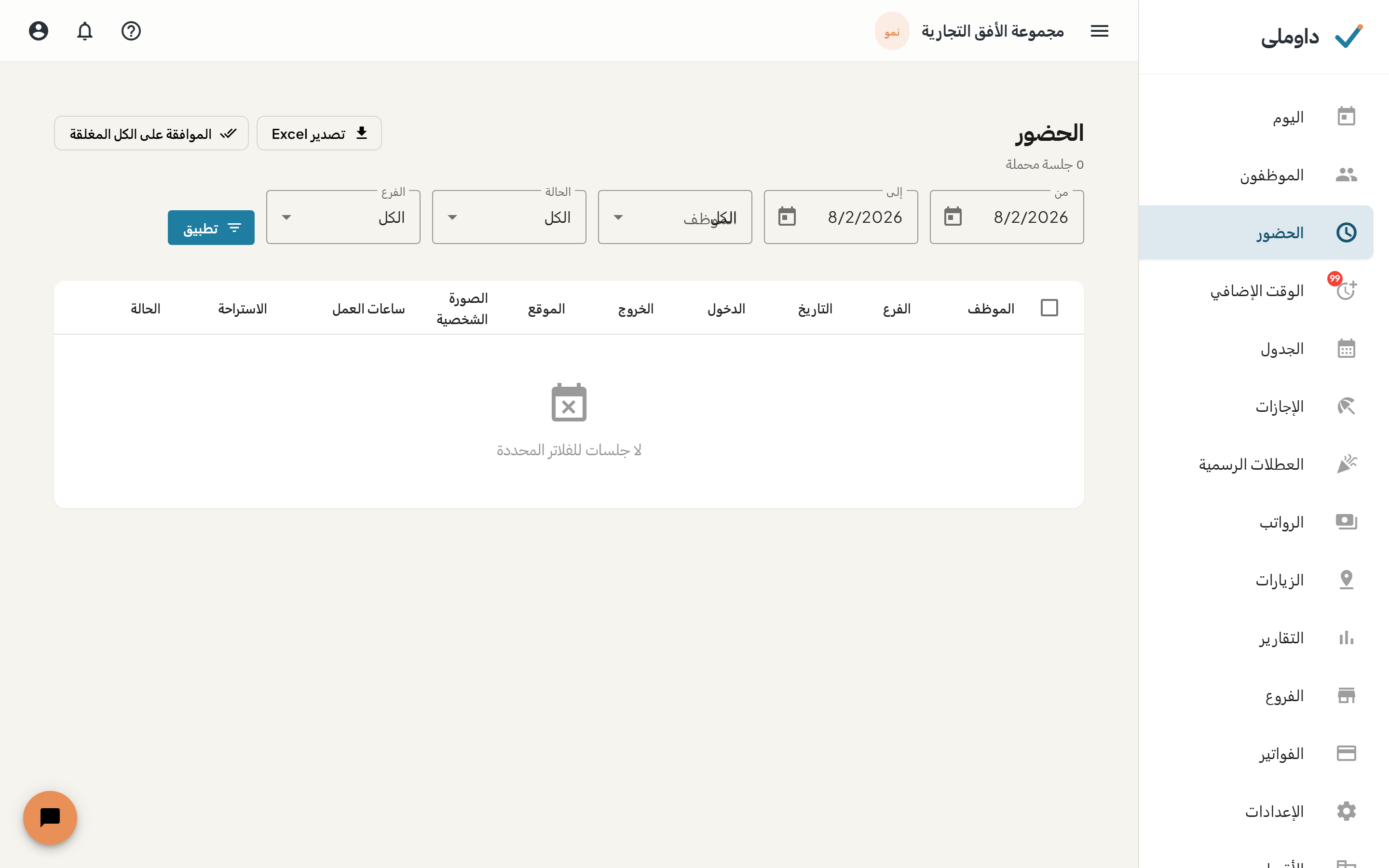Click the people icon beside الموظفون
Screen dimensions: 1389x868
1346,175
